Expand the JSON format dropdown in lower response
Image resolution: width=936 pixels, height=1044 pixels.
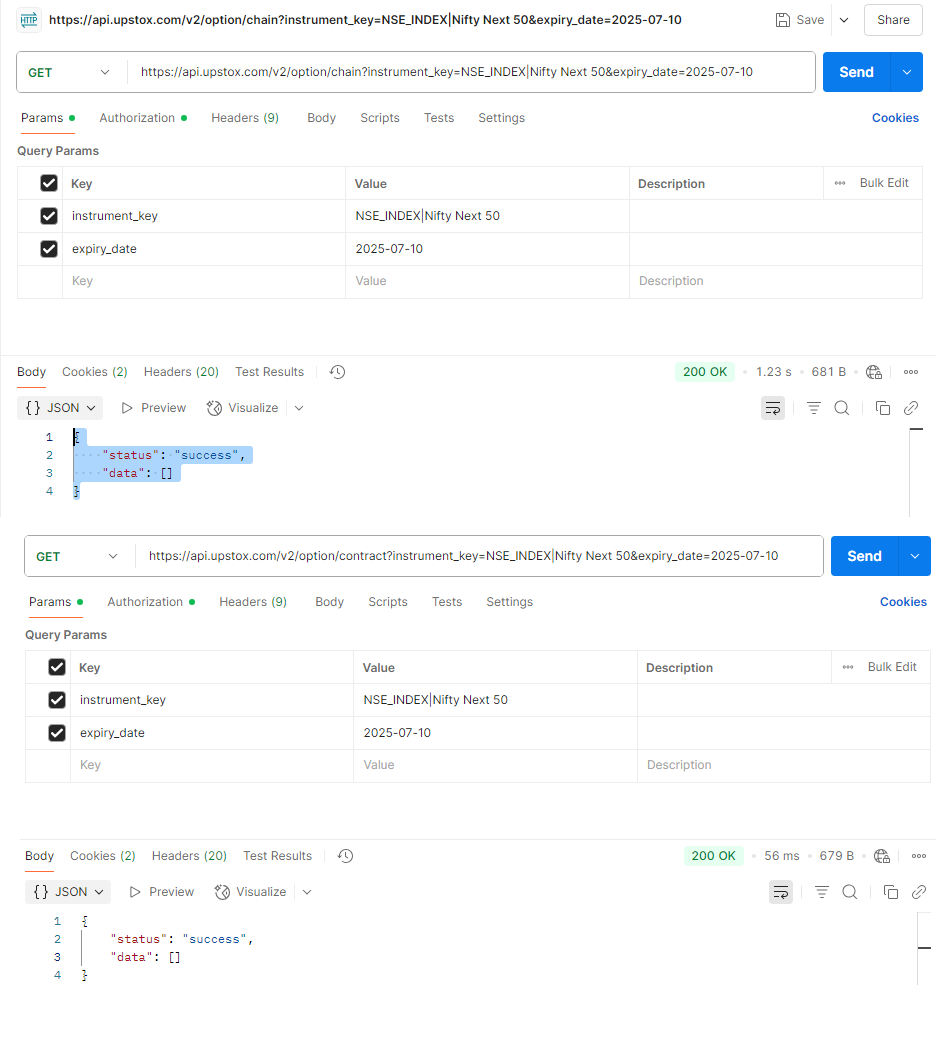click(70, 892)
